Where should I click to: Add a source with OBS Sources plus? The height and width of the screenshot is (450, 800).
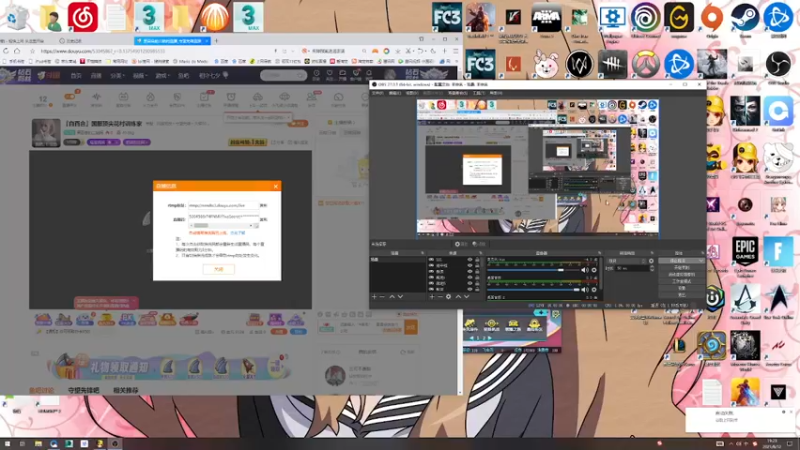[432, 296]
